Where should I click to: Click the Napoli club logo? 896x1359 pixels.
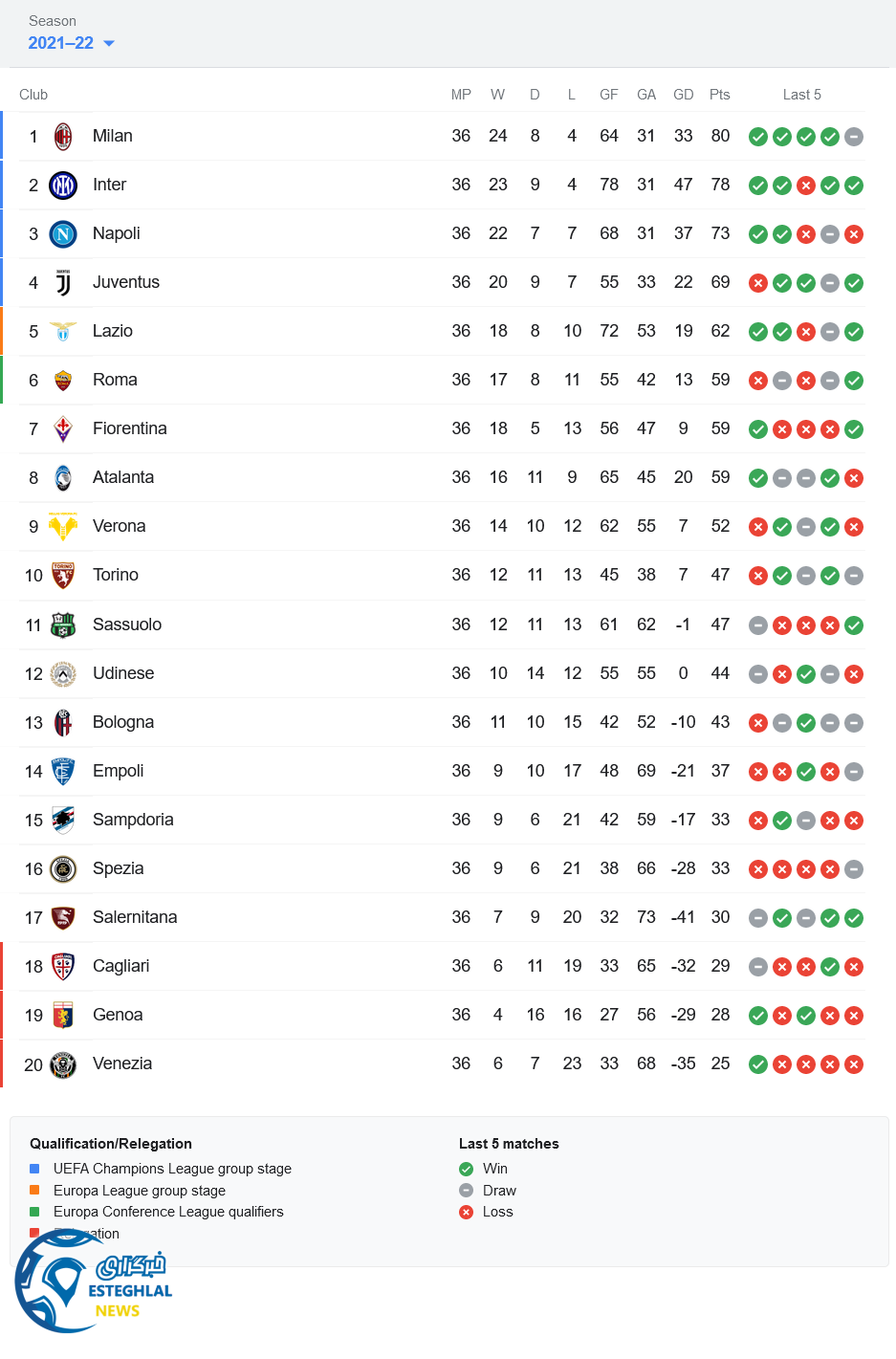[x=63, y=234]
